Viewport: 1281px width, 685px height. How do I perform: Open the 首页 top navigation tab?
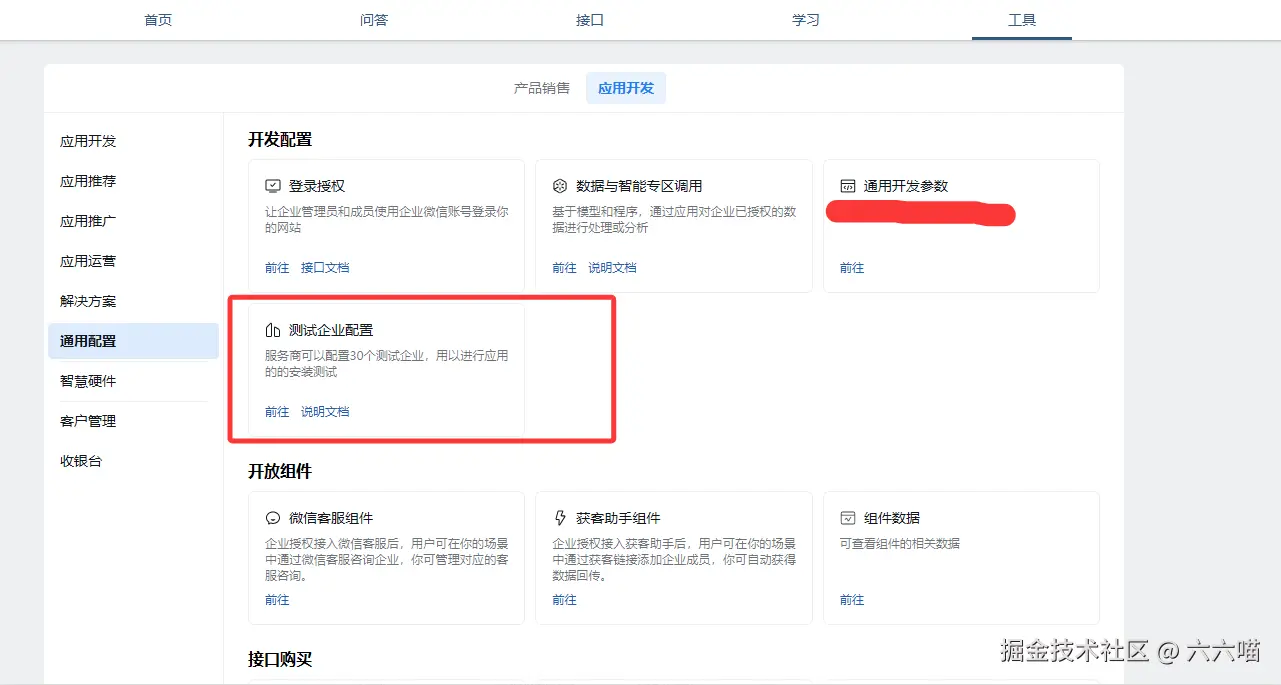[x=158, y=20]
